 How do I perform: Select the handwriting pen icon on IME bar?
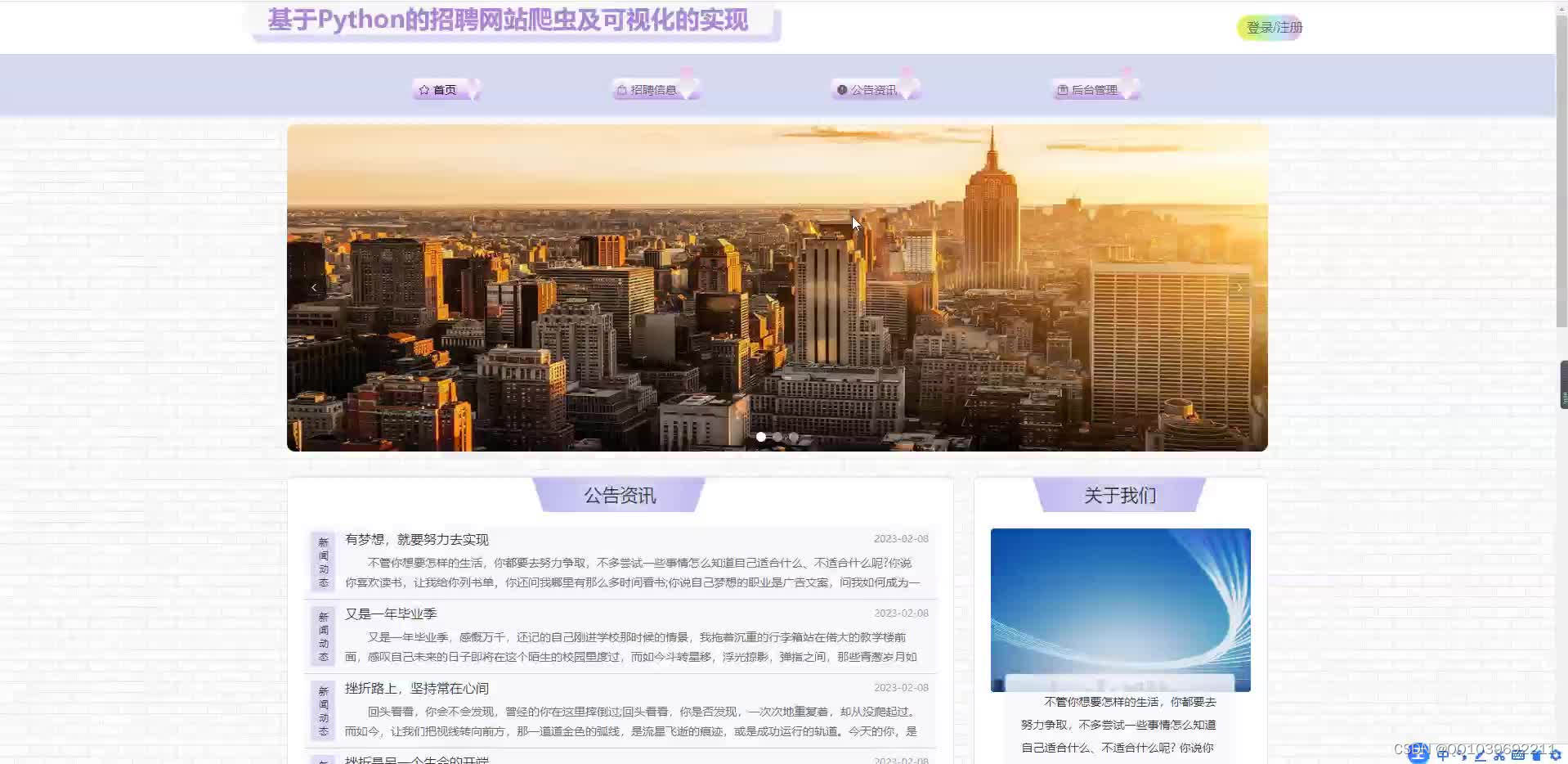1480,755
